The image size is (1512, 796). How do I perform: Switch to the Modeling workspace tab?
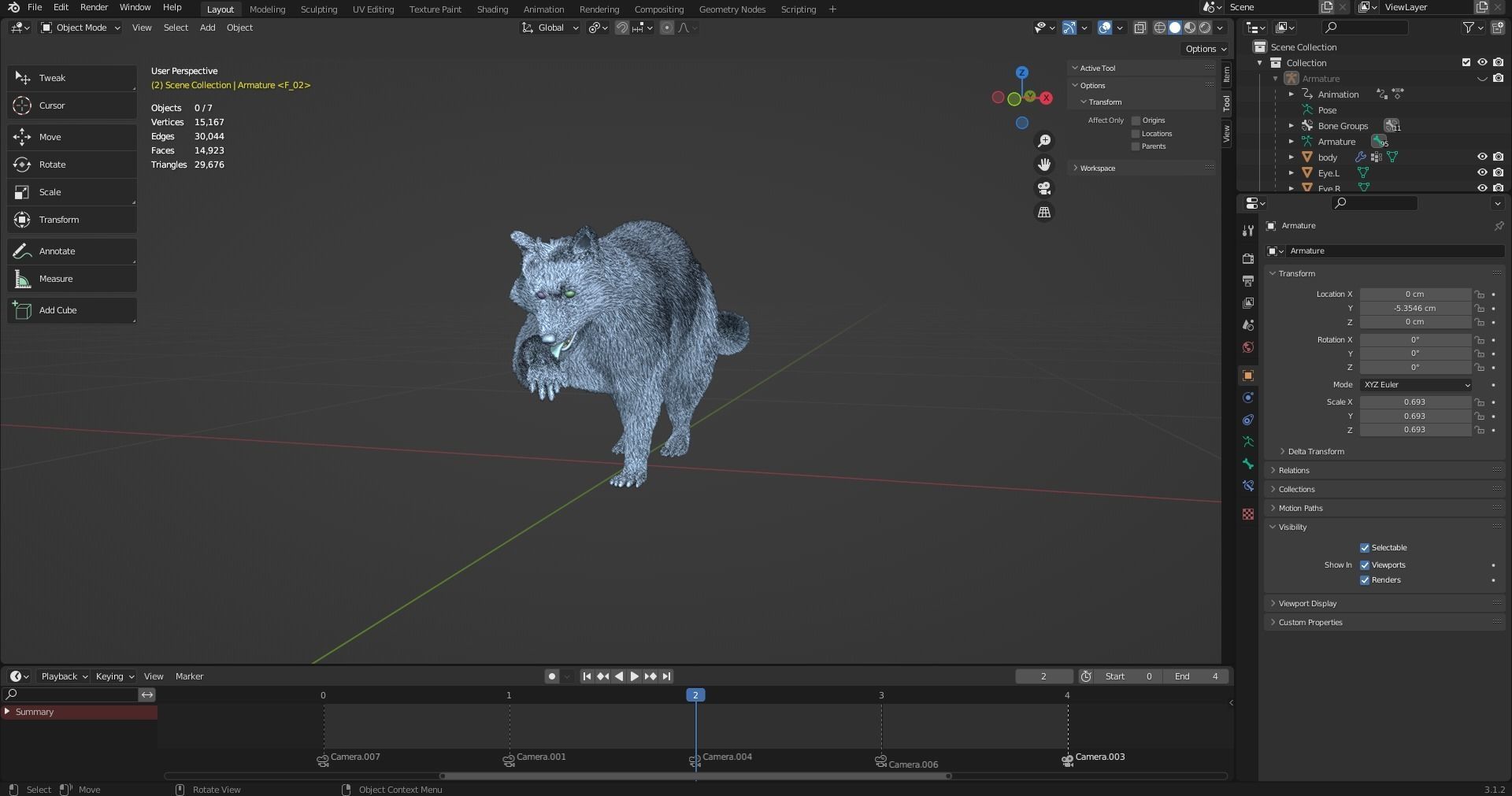267,9
